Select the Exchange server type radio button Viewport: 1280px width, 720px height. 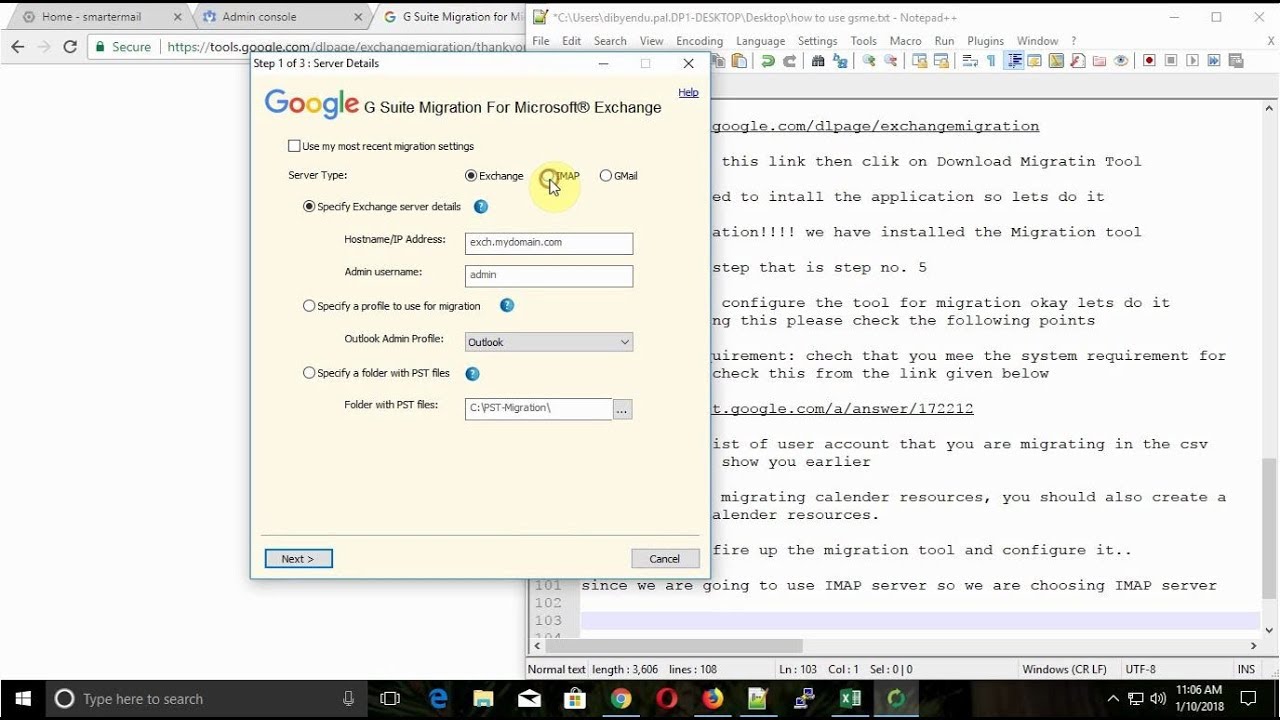[x=471, y=176]
